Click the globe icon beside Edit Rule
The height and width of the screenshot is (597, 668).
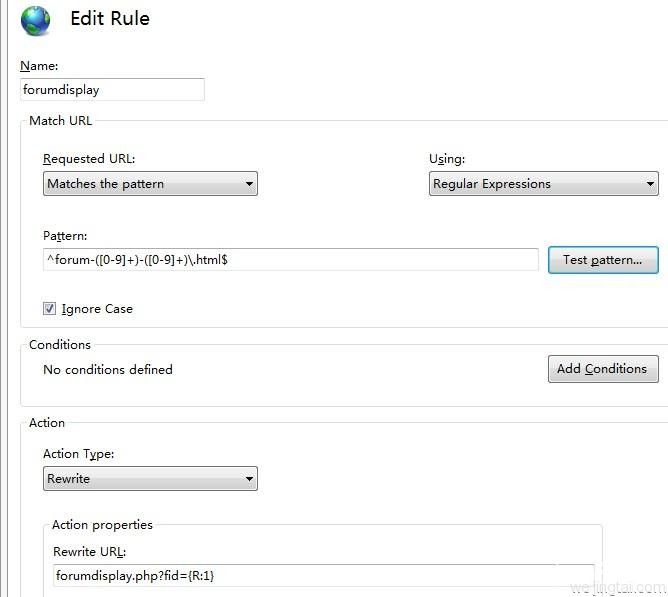pyautogui.click(x=35, y=20)
